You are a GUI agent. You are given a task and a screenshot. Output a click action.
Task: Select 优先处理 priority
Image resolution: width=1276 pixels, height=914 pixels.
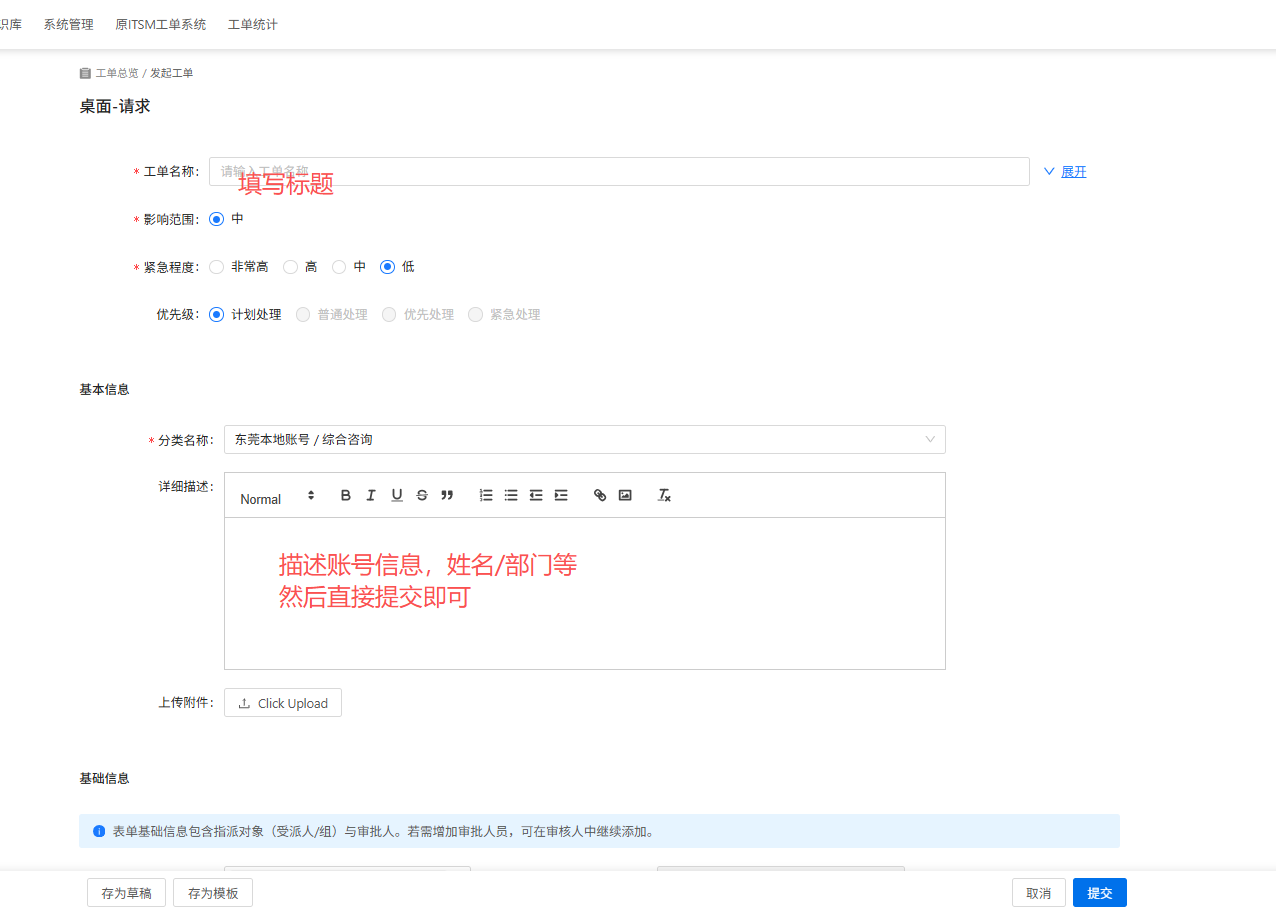(388, 315)
